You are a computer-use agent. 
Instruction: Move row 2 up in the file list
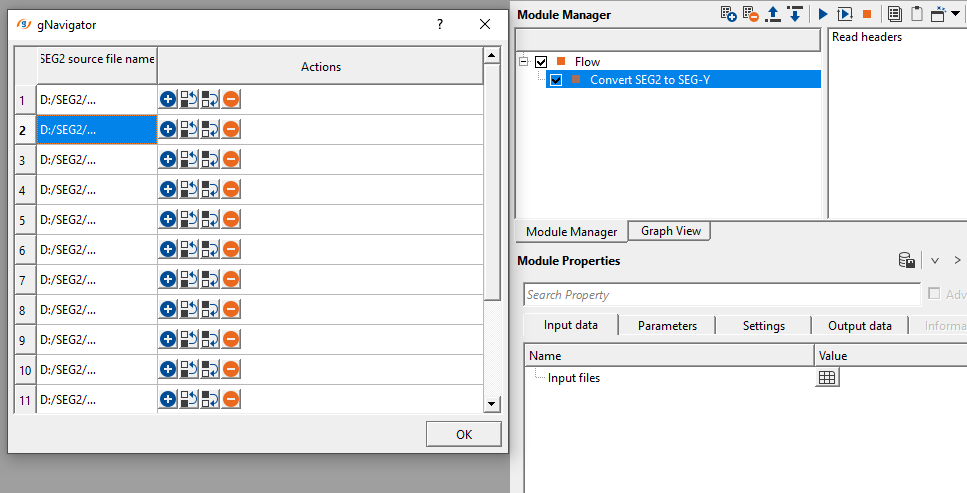point(189,129)
